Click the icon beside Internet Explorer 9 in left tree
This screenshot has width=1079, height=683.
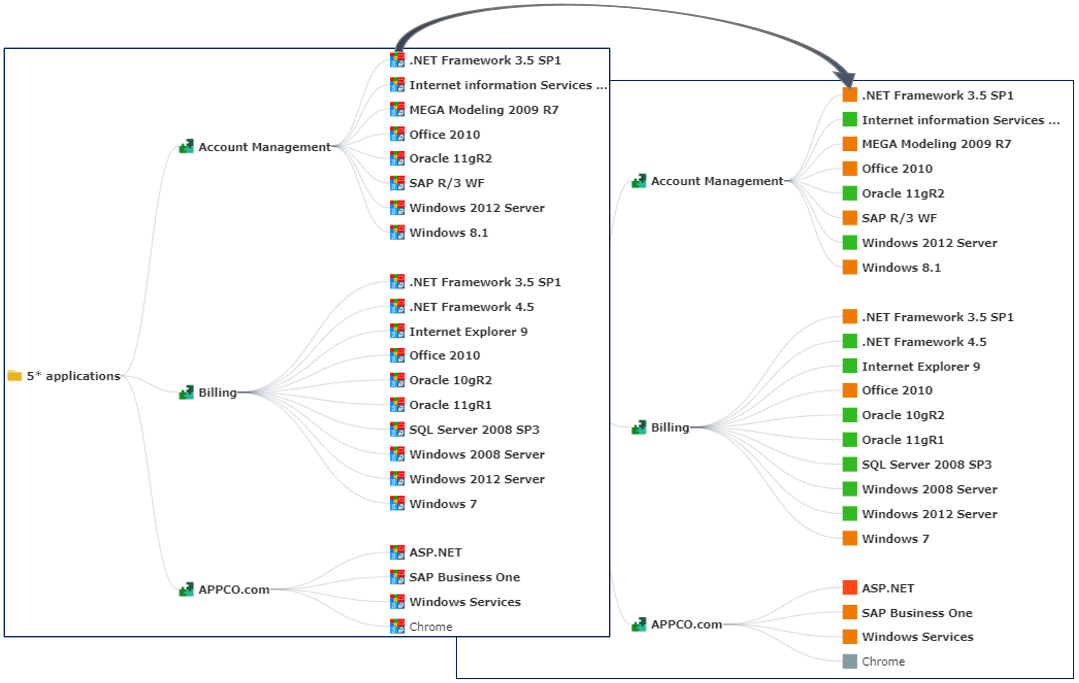tap(397, 331)
